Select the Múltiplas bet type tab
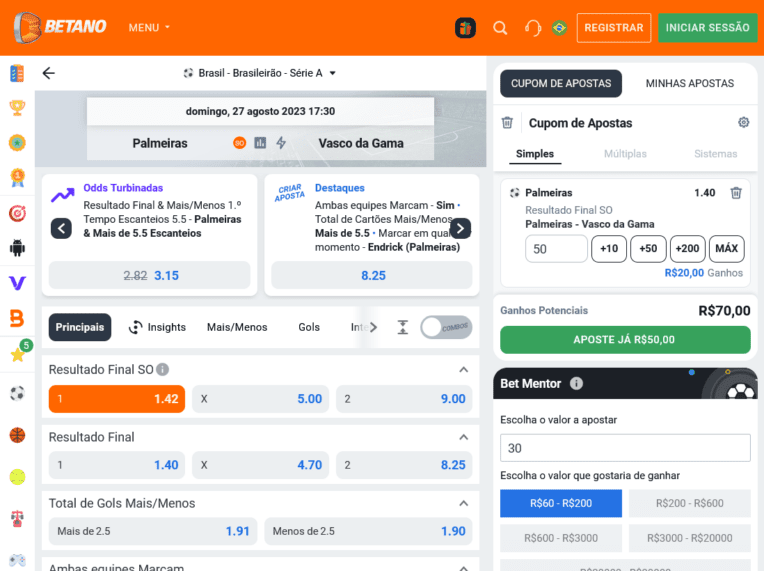This screenshot has width=764, height=571. (x=625, y=153)
